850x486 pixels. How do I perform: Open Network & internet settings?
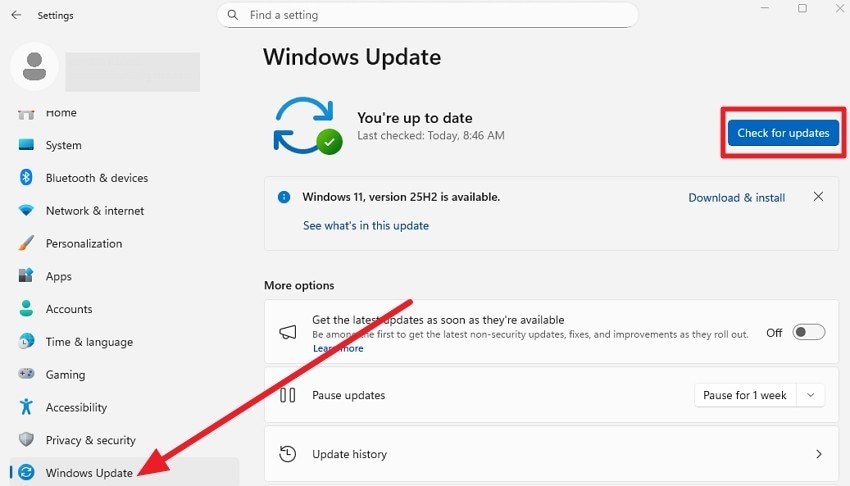pos(95,211)
